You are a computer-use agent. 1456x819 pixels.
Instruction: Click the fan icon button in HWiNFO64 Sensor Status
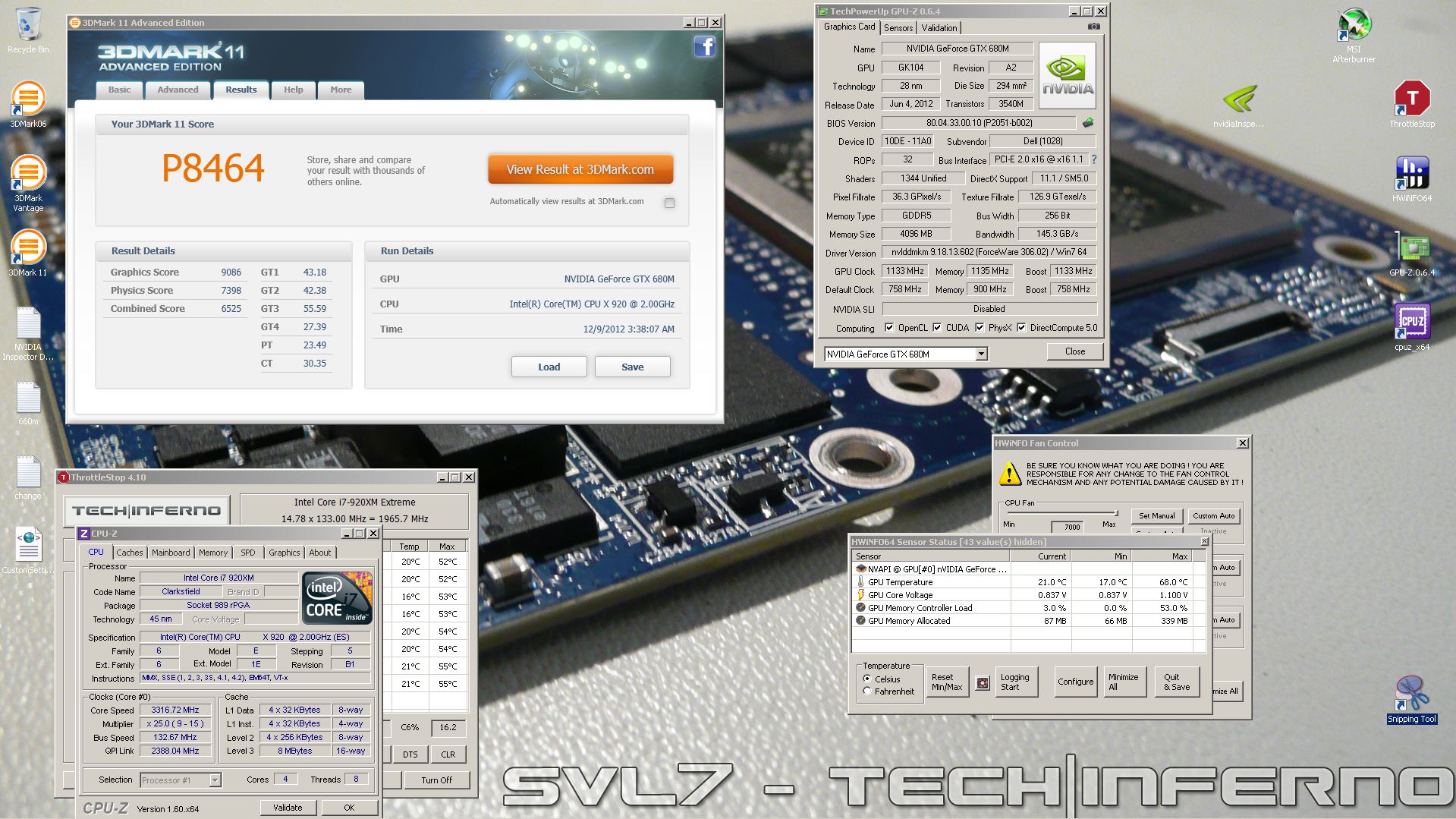click(983, 682)
